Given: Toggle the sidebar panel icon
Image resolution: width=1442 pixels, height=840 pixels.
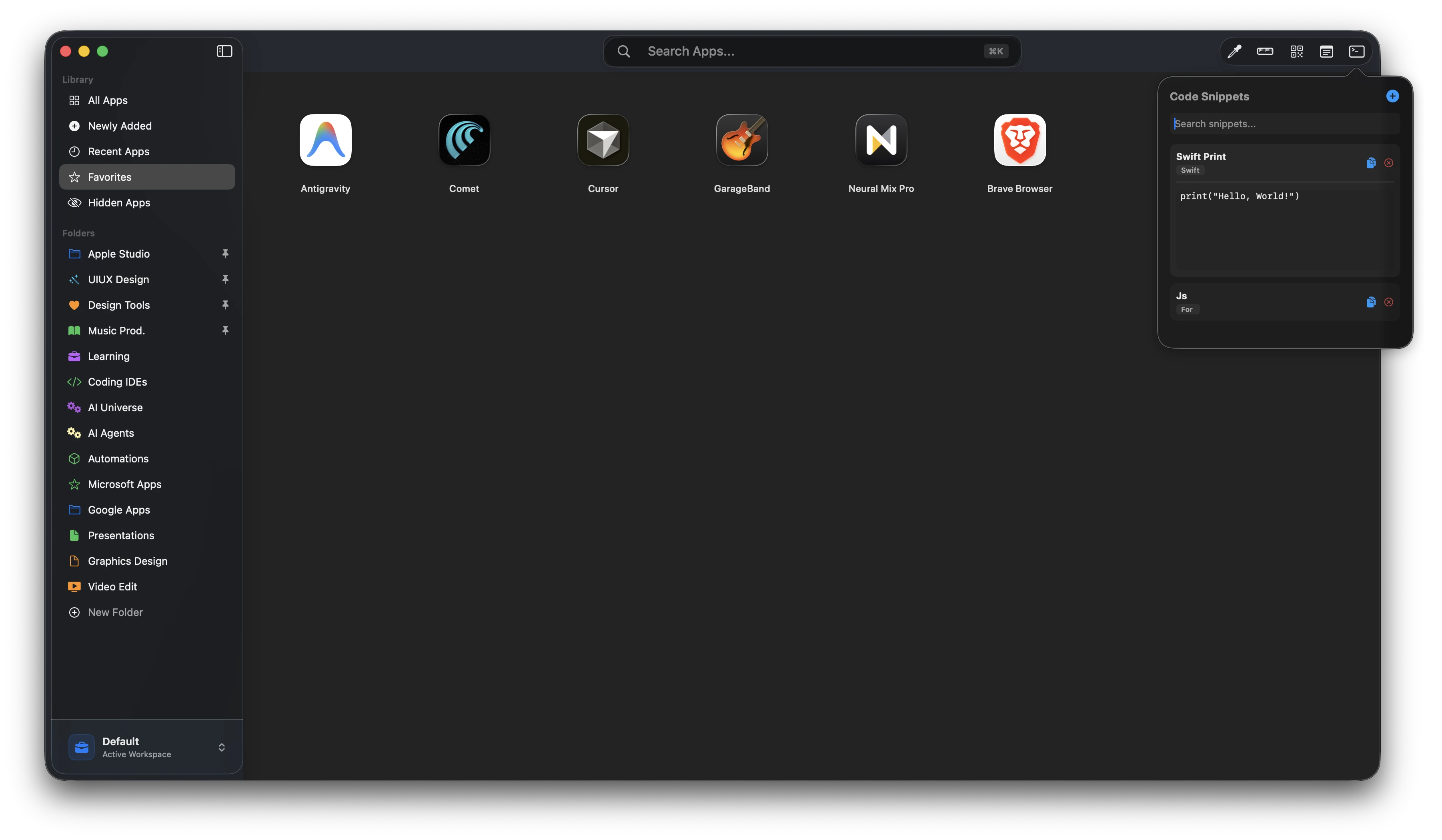Looking at the screenshot, I should (x=224, y=52).
